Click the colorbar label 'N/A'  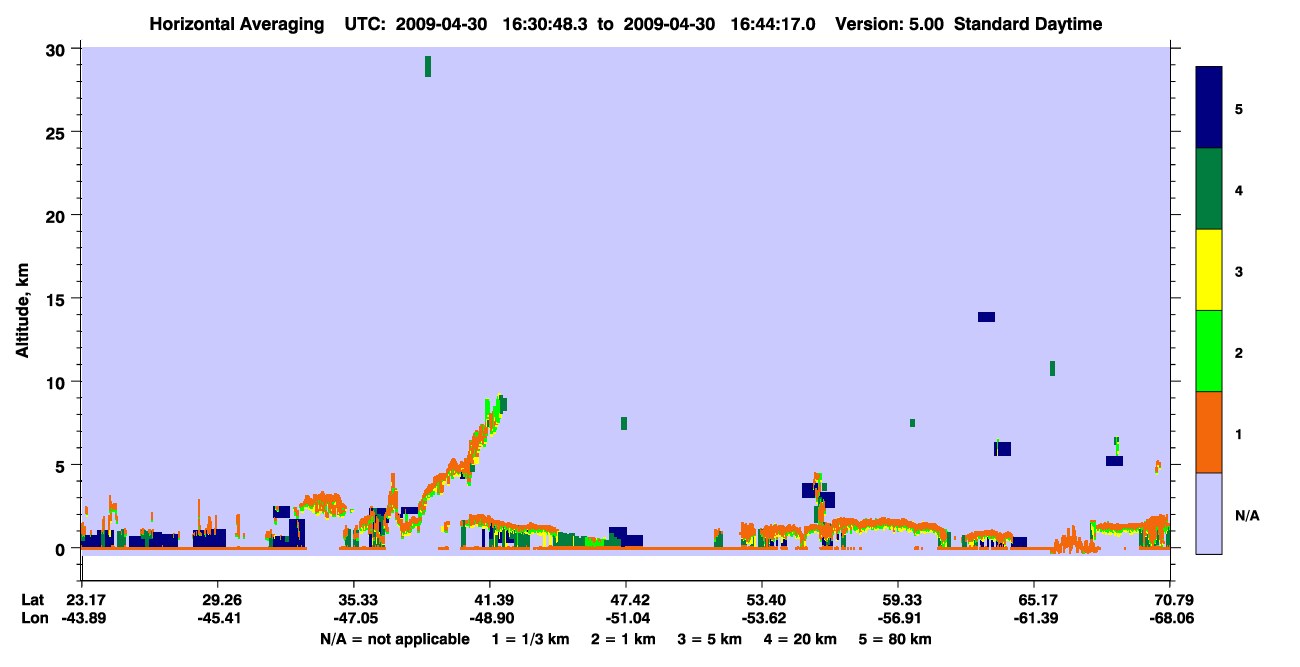[x=1246, y=515]
